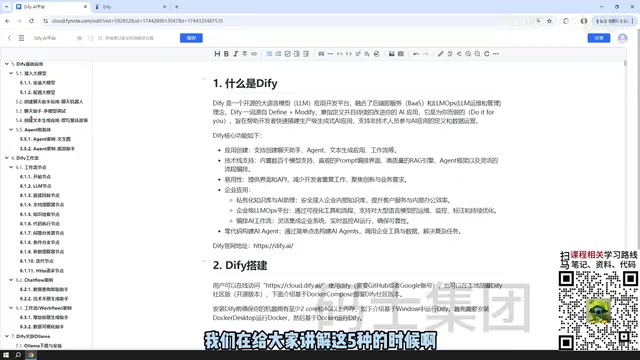Collapse the 5.1 outline section

pos(11,73)
